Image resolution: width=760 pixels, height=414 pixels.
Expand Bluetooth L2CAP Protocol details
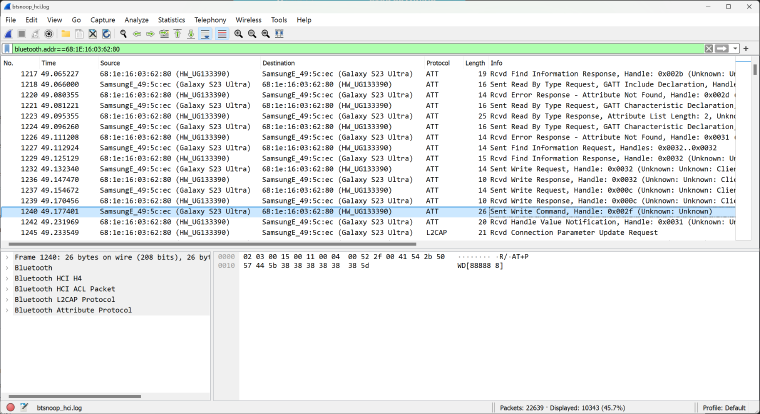tap(7, 300)
